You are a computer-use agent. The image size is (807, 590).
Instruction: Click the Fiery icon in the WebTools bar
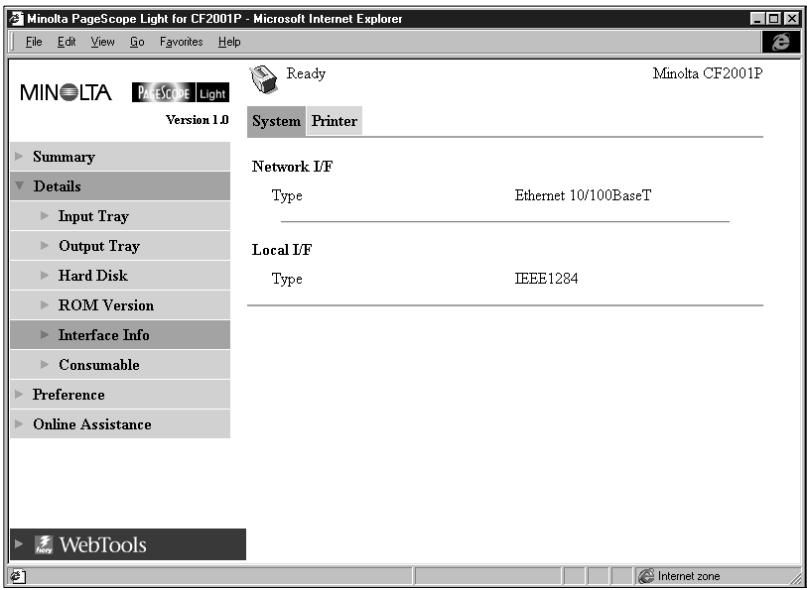click(44, 545)
